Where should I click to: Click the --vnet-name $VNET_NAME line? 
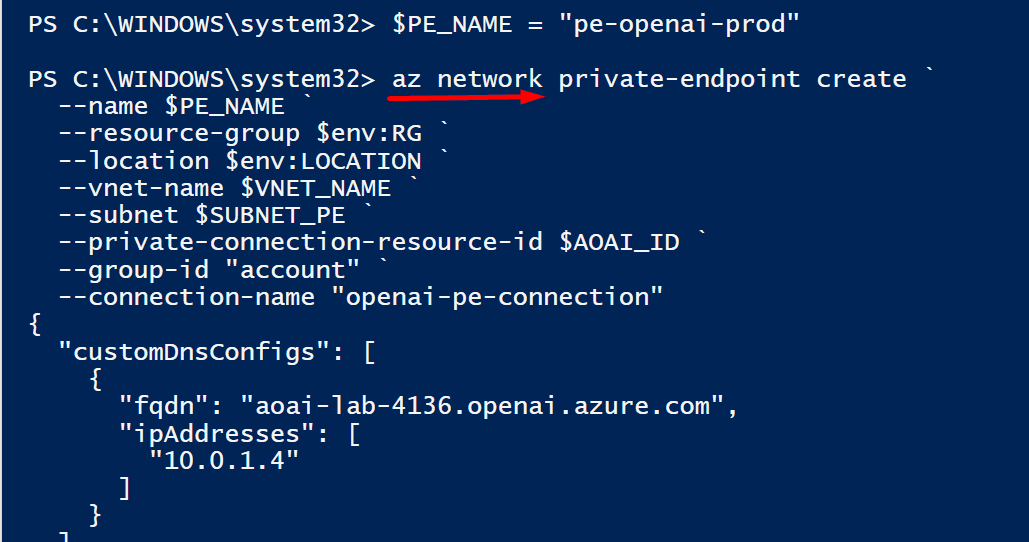(x=225, y=188)
